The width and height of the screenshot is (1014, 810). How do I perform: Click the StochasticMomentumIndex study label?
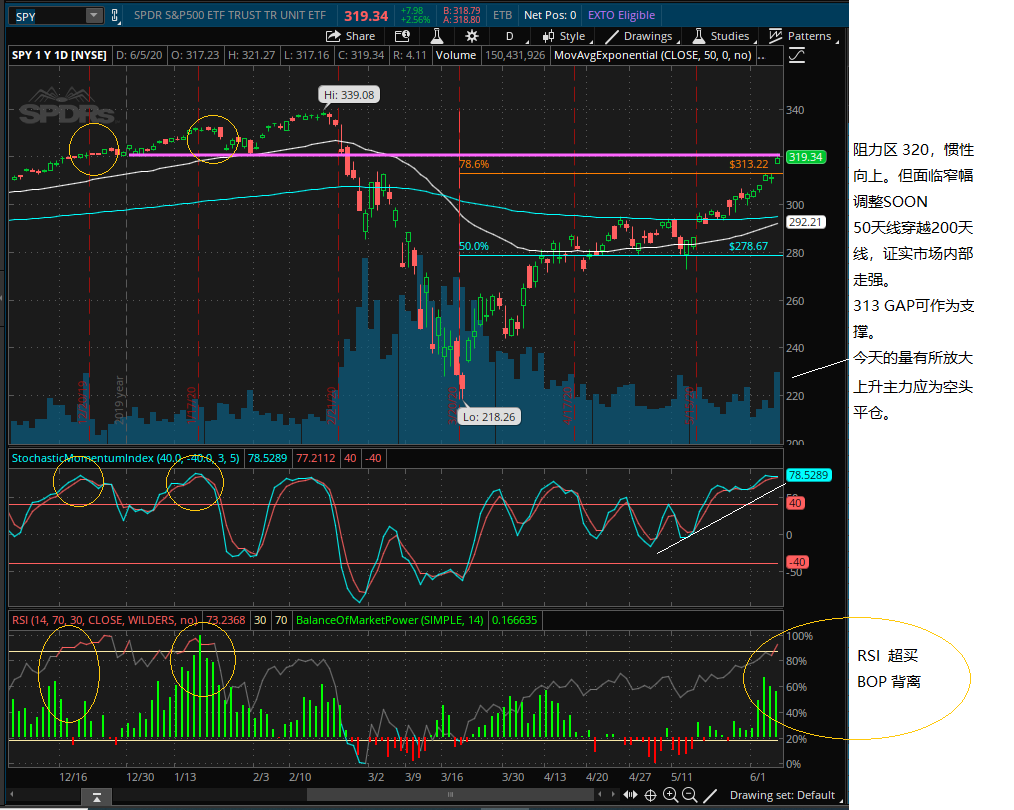[125, 458]
